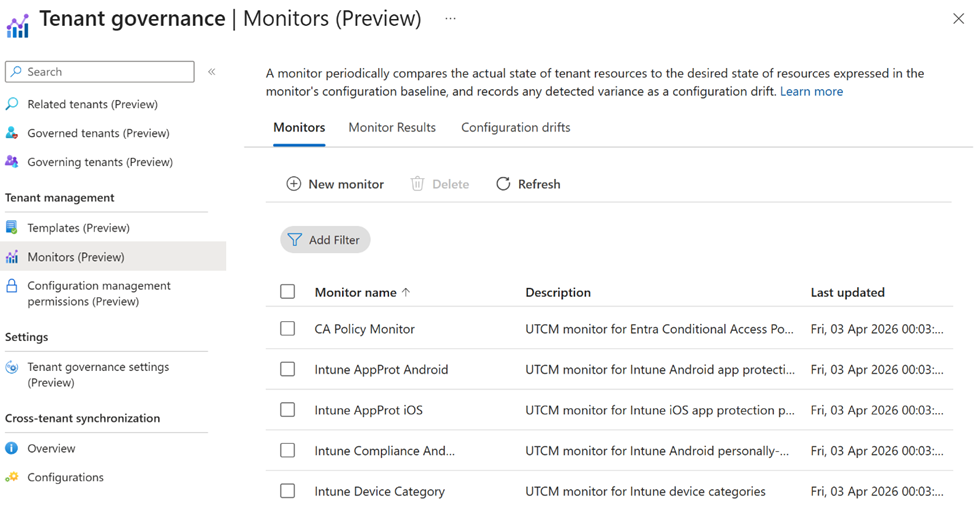975x507 pixels.
Task: Open the ellipsis more options menu
Action: tap(450, 19)
